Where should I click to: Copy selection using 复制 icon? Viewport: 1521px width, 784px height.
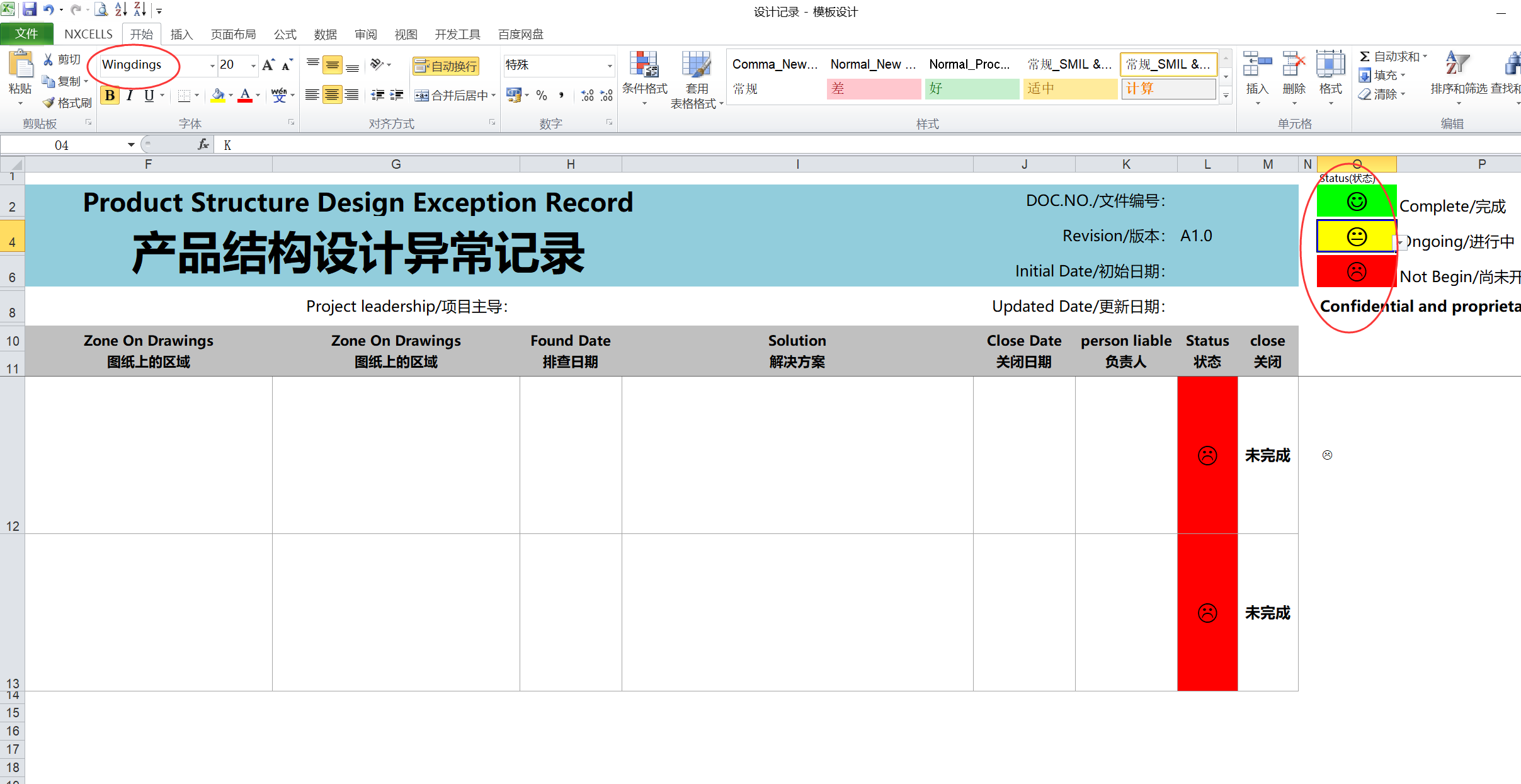48,81
